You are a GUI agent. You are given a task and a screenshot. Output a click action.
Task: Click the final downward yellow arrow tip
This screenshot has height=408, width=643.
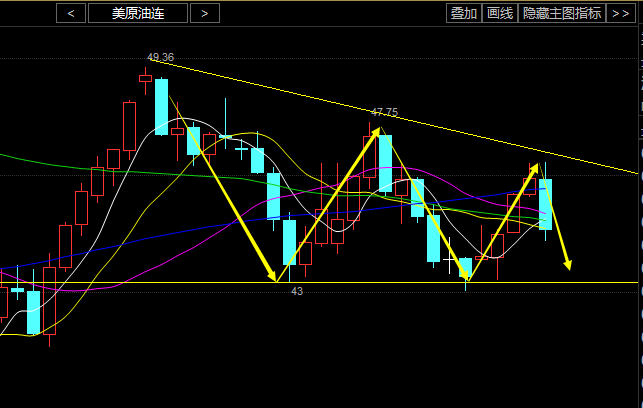click(x=568, y=266)
